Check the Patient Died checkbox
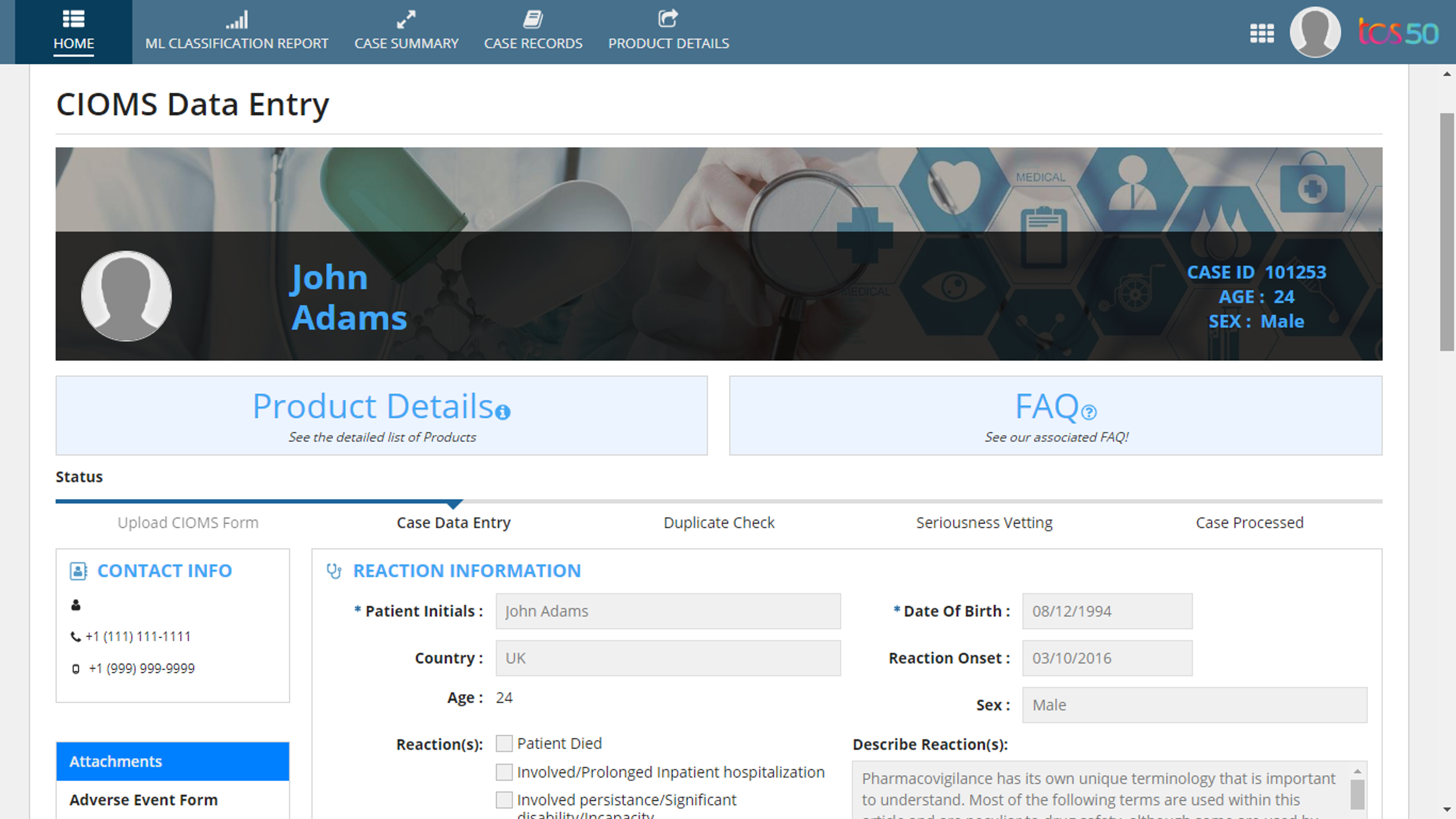 504,743
